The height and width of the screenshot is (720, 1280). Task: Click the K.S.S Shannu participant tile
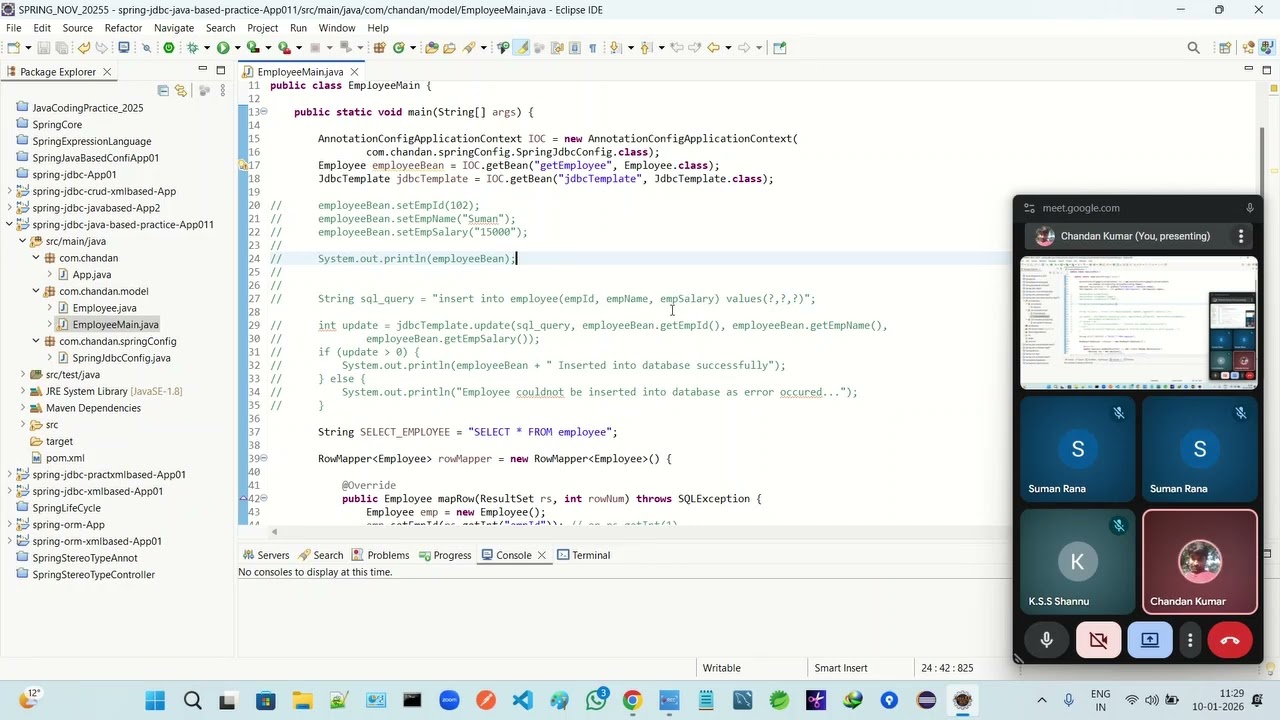coord(1077,562)
